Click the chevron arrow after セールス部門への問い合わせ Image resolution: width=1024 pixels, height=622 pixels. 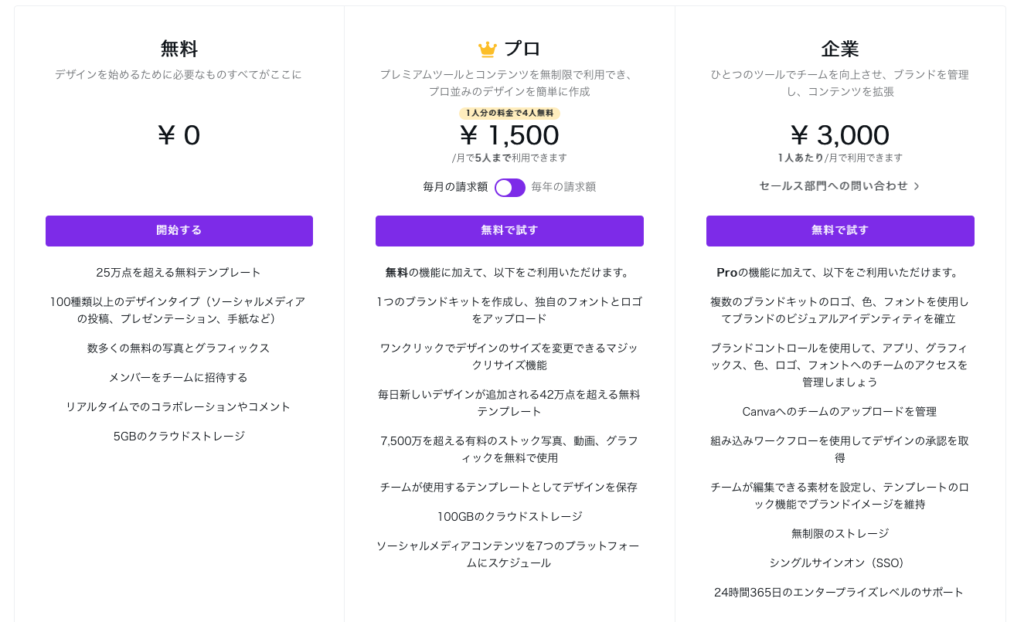pos(917,186)
